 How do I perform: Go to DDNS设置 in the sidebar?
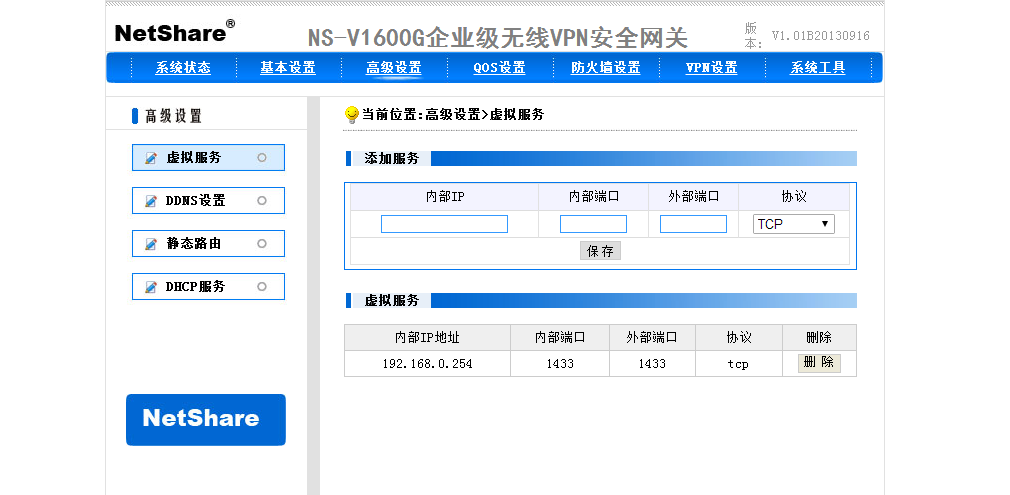208,200
